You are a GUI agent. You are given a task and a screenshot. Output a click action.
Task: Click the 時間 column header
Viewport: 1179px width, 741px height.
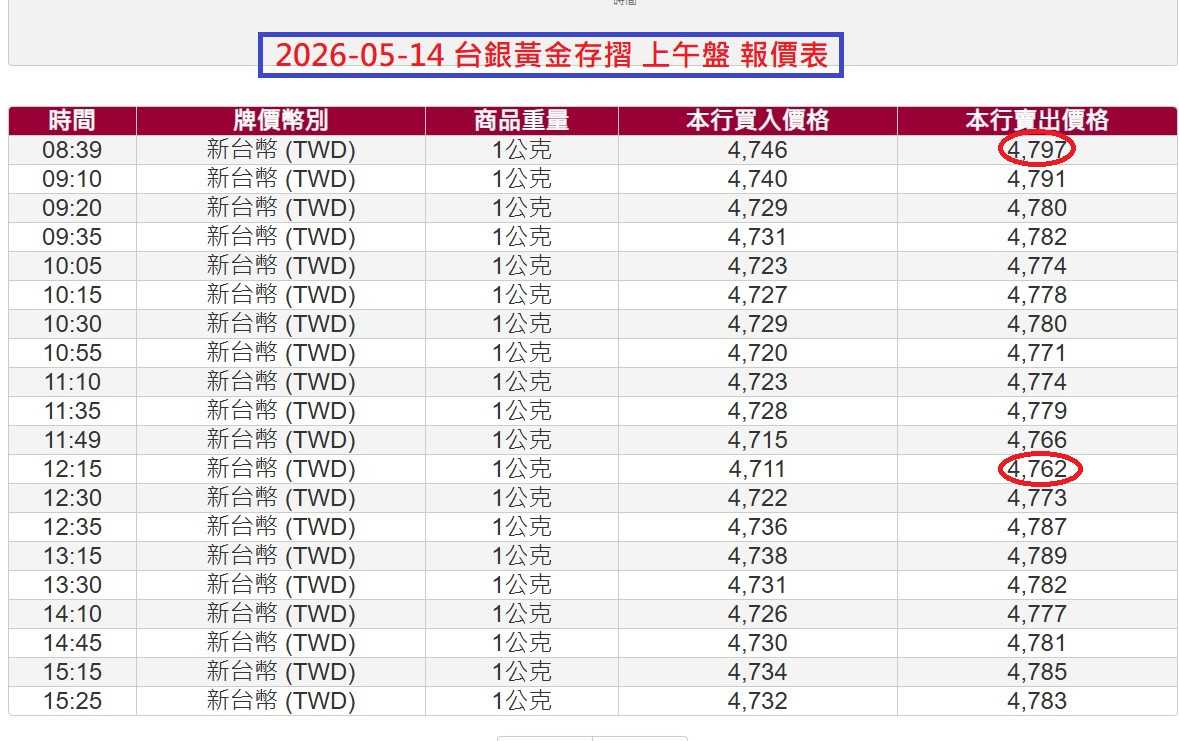click(72, 120)
